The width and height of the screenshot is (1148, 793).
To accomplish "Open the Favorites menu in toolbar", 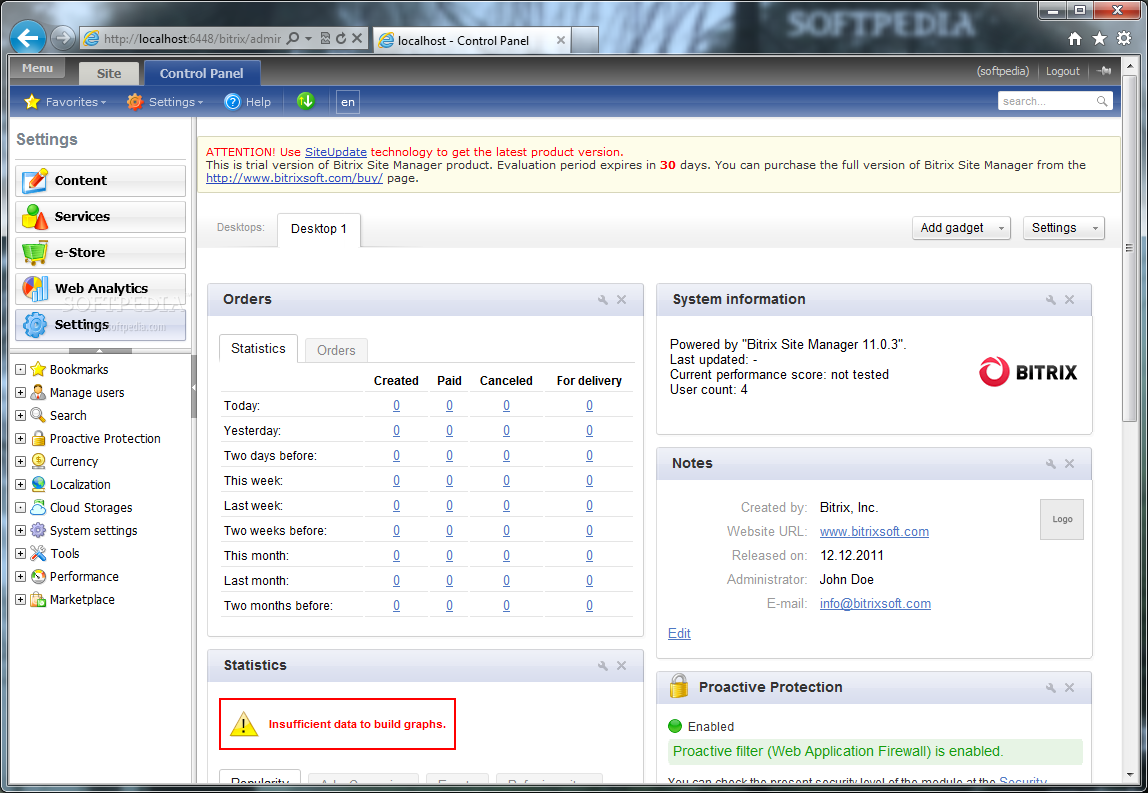I will pyautogui.click(x=65, y=102).
